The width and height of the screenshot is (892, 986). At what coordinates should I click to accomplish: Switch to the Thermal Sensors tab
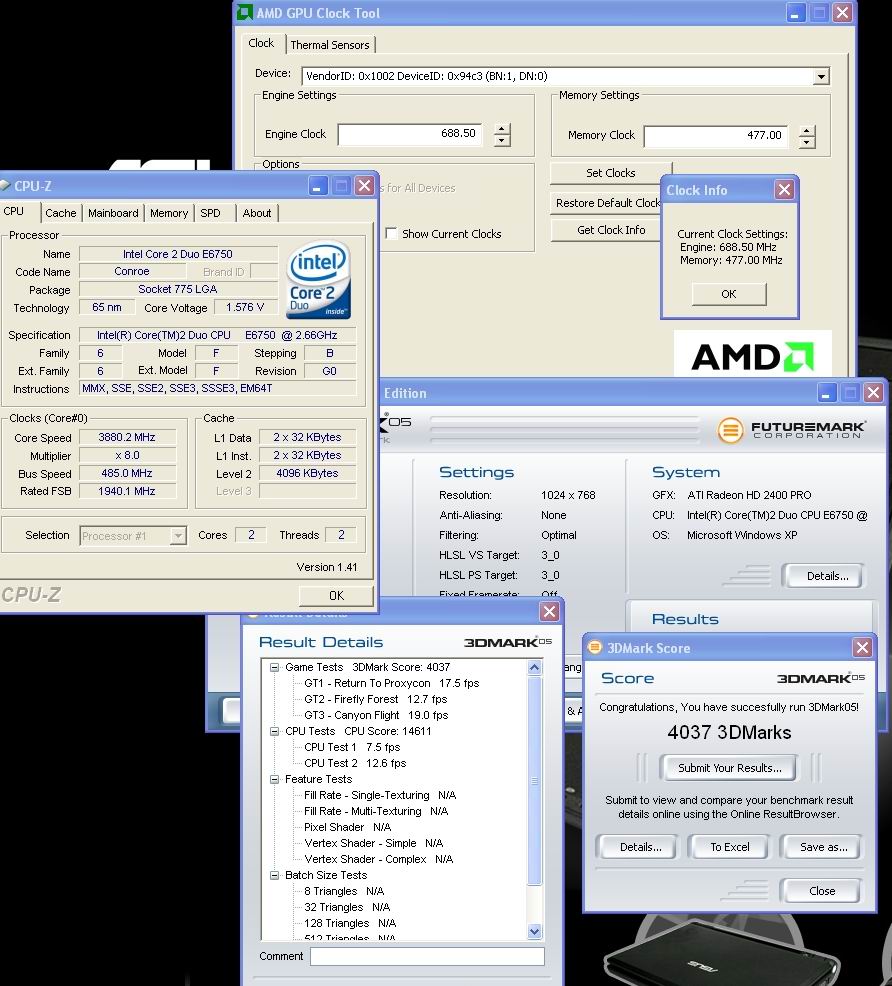click(x=330, y=45)
